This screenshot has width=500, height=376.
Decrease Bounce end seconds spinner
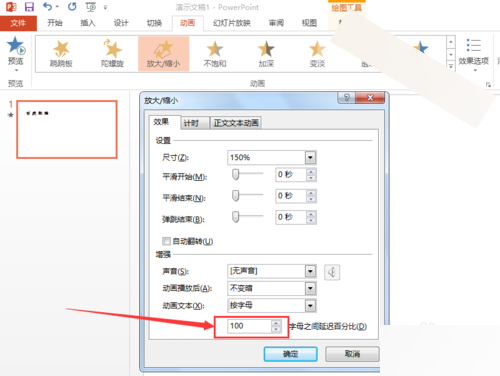(x=311, y=221)
